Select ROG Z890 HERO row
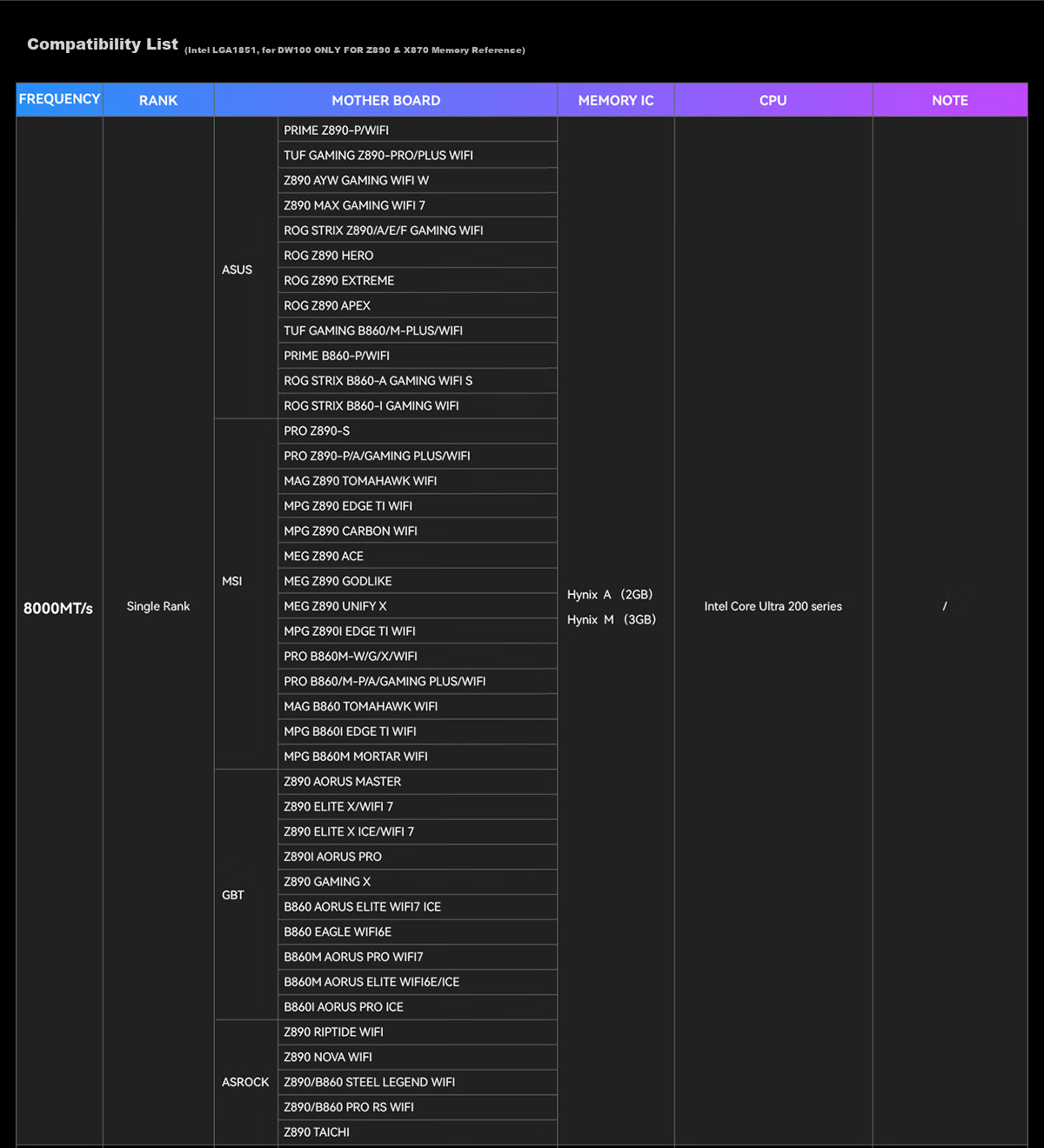The height and width of the screenshot is (1148, 1044). pos(418,256)
